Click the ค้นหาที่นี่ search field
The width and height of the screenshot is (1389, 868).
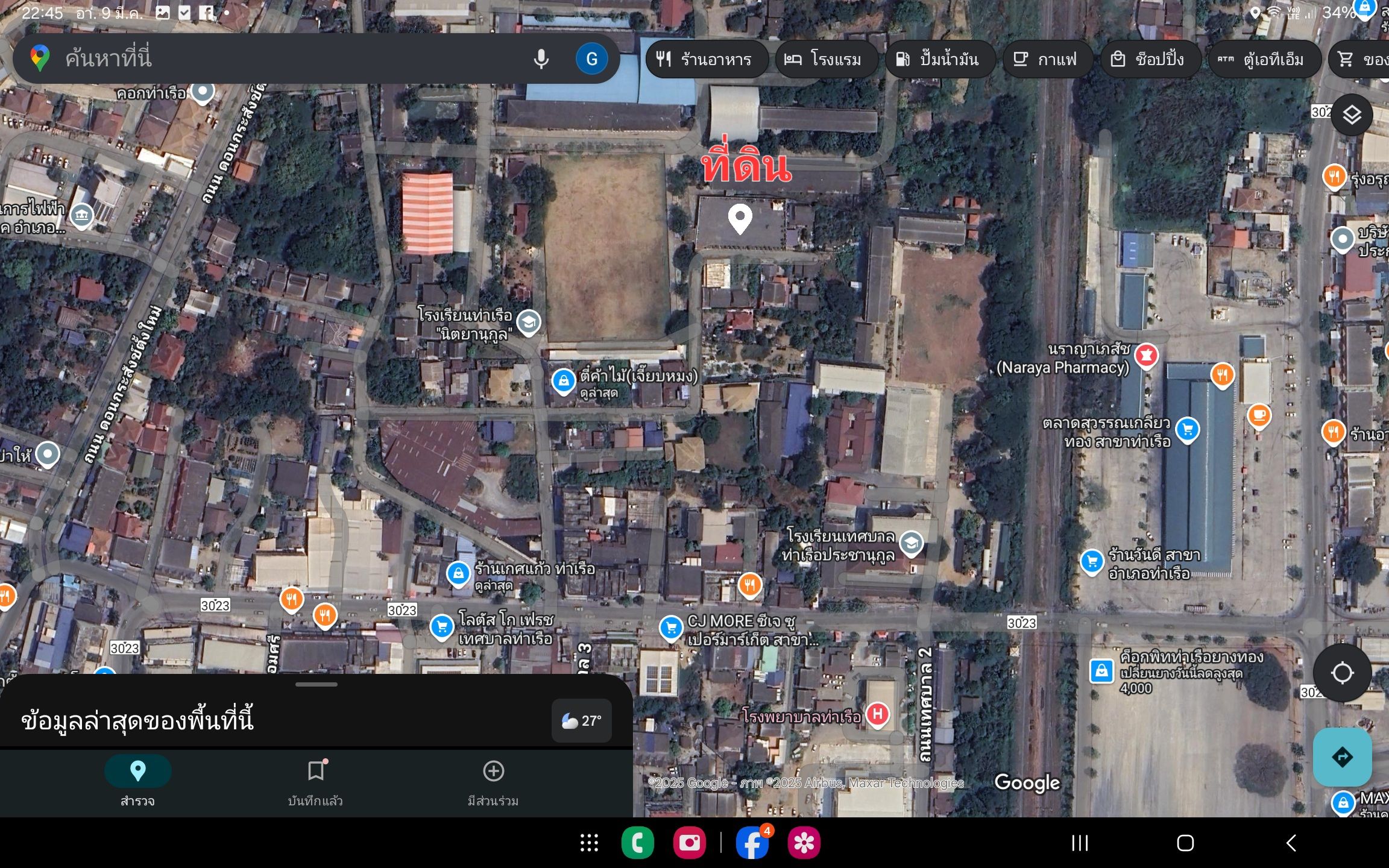271,58
